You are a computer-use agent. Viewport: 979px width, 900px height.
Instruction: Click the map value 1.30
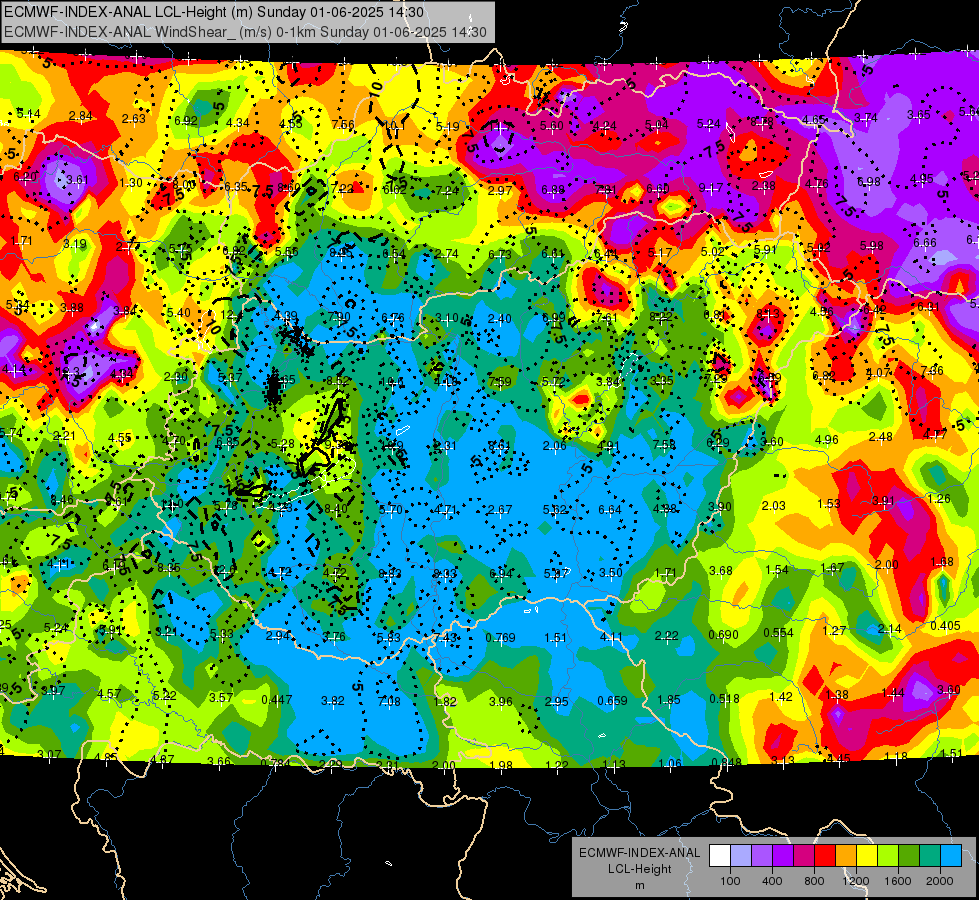click(130, 183)
